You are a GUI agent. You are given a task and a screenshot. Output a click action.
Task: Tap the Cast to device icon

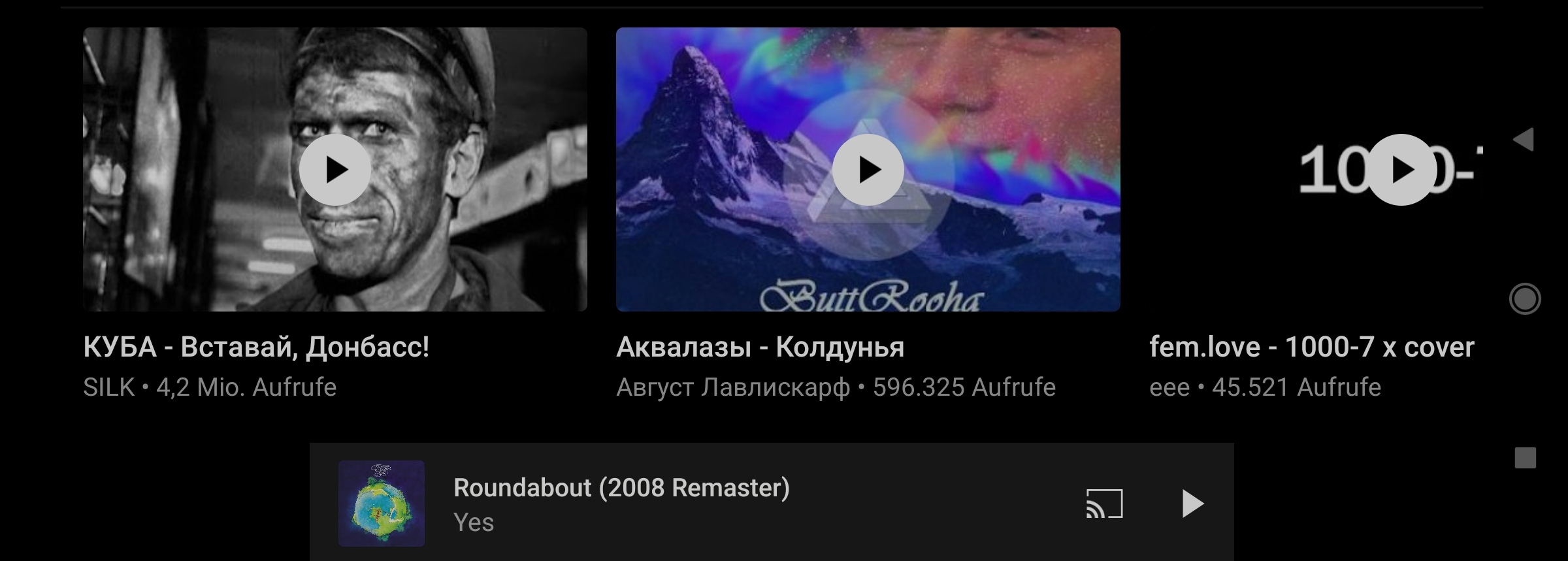(x=1104, y=504)
